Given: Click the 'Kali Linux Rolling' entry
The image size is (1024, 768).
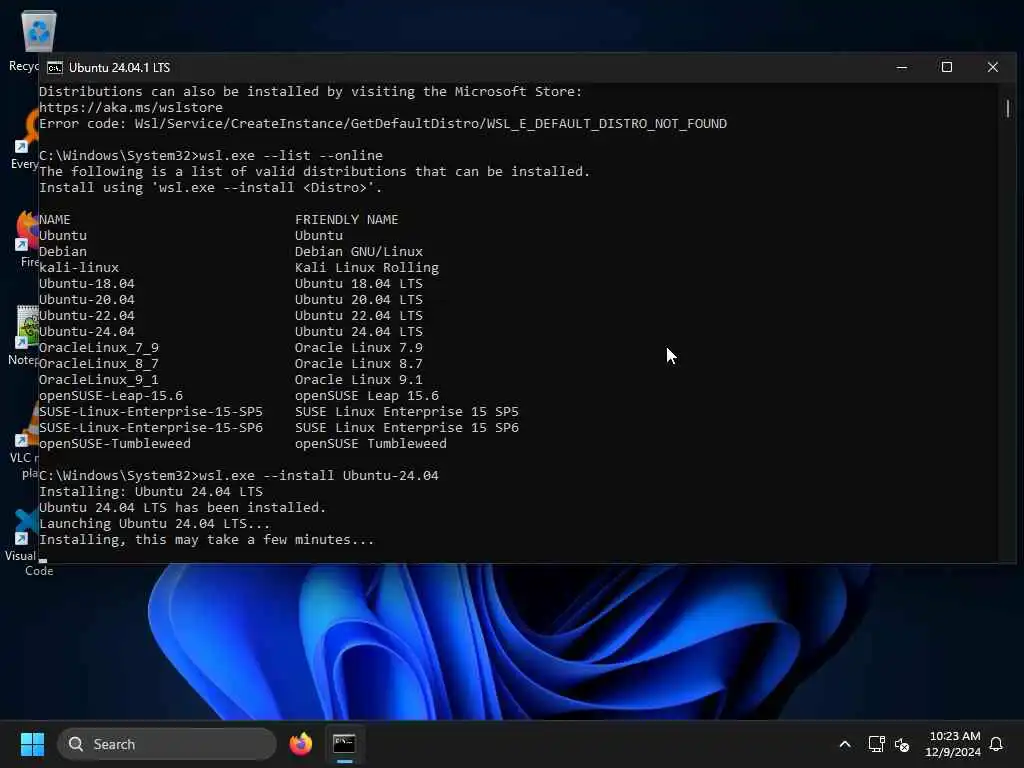Looking at the screenshot, I should click(x=366, y=267).
